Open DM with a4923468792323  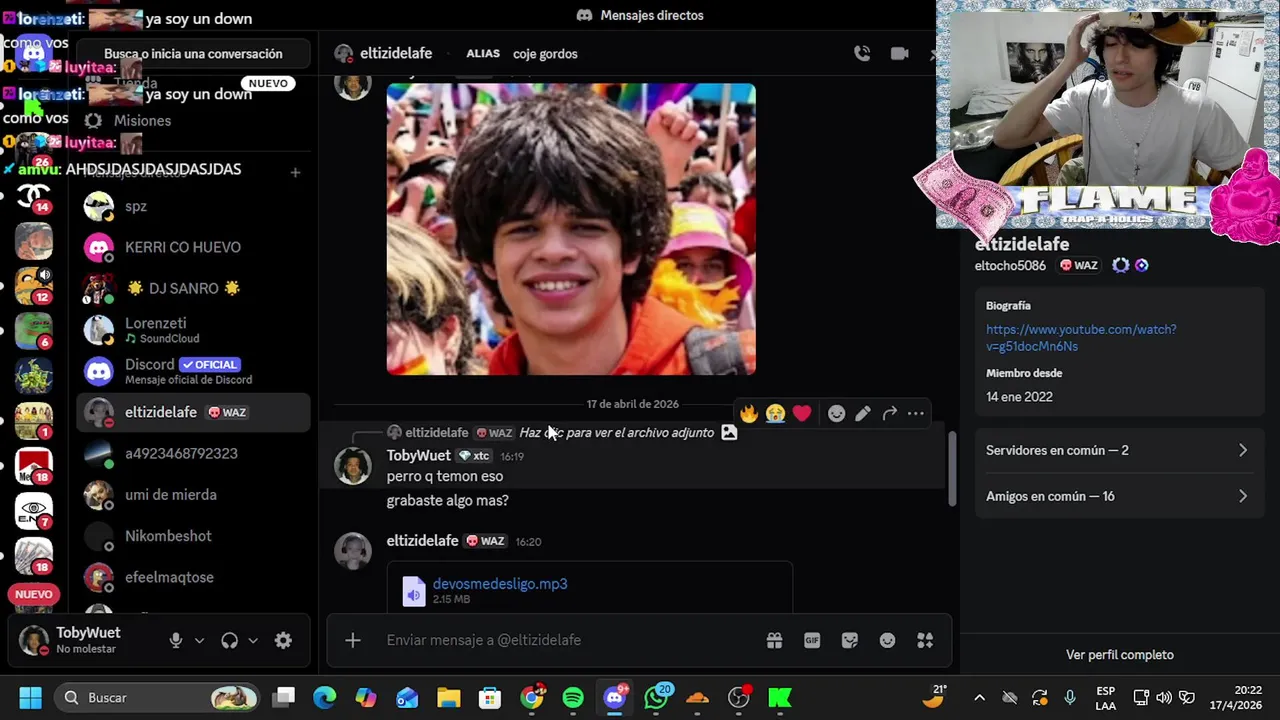tap(193, 453)
